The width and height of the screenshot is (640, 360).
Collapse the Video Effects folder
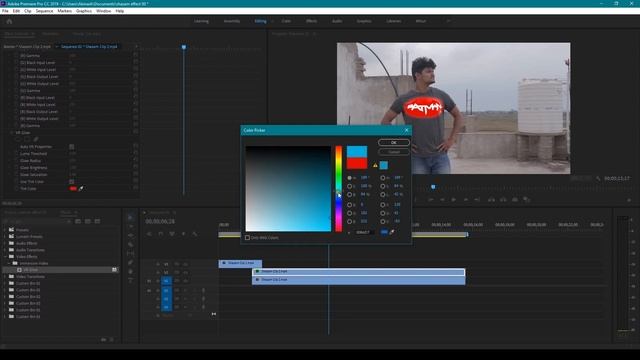coord(5,257)
